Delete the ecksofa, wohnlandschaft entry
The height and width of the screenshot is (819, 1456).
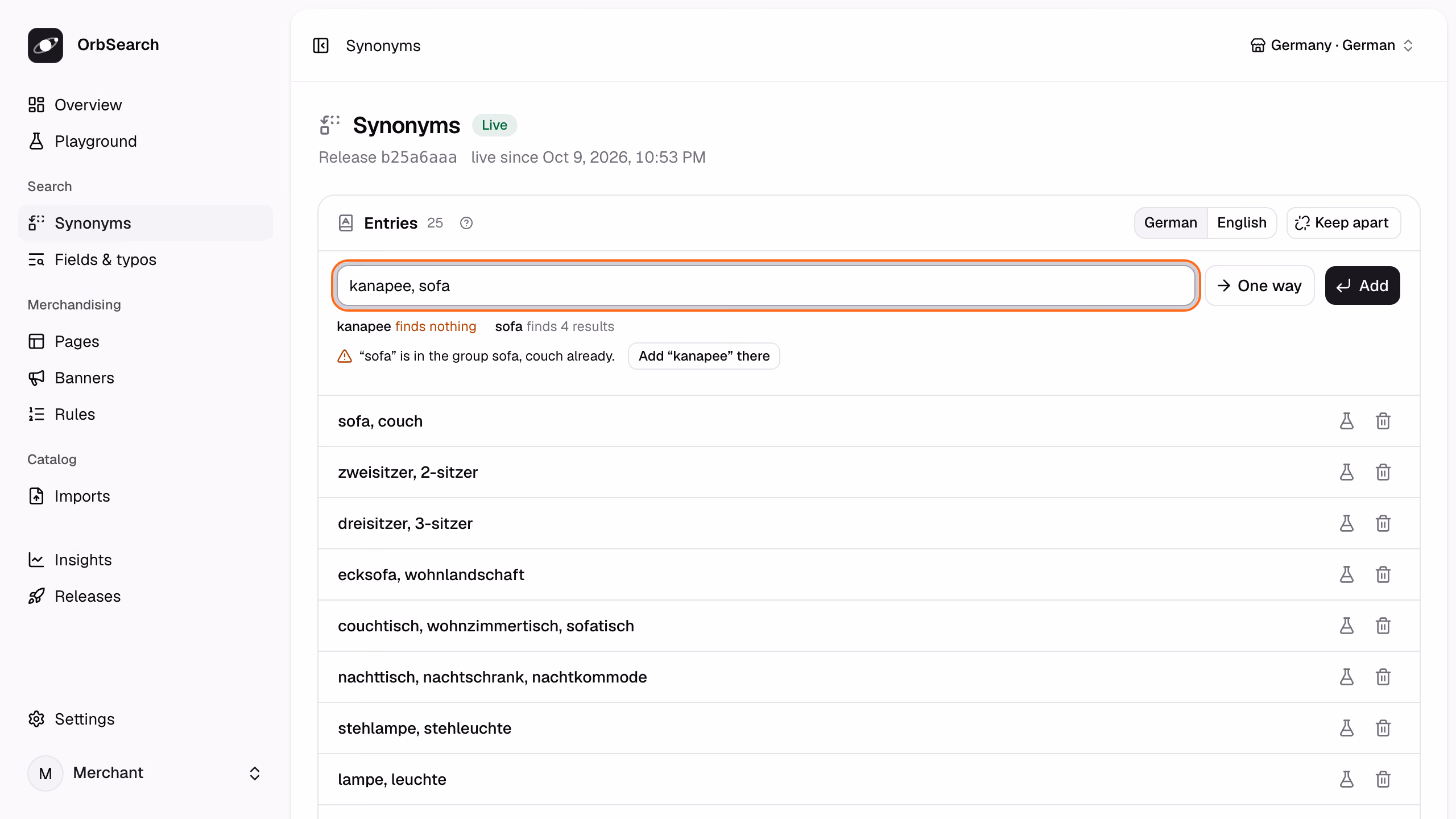[1383, 574]
